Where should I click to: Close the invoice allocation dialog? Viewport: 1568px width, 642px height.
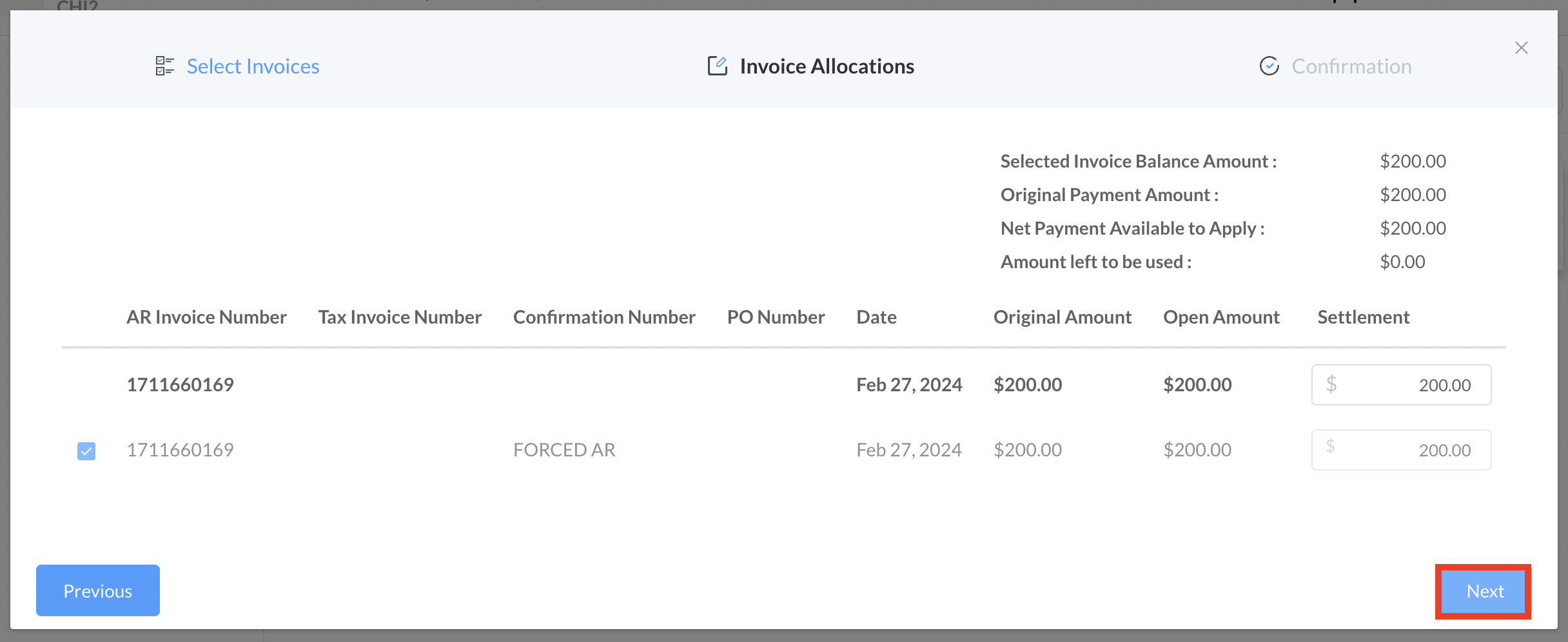click(1521, 48)
